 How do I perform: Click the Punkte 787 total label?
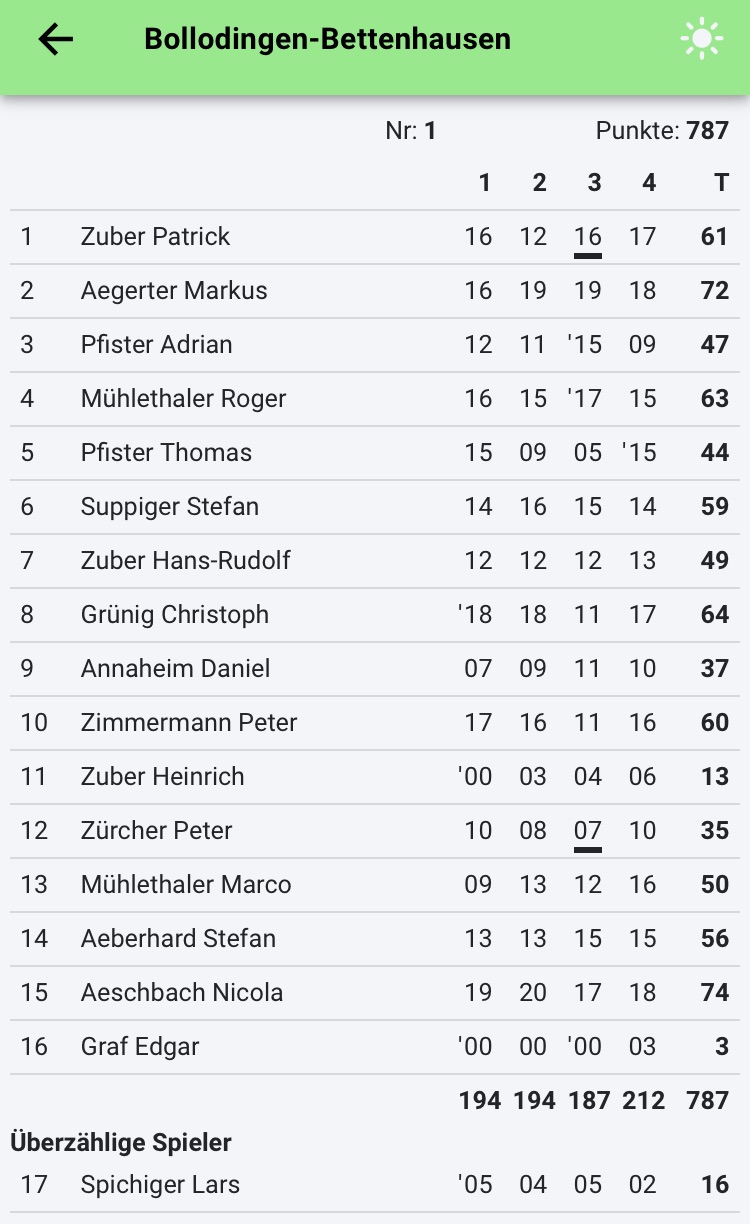pos(661,131)
